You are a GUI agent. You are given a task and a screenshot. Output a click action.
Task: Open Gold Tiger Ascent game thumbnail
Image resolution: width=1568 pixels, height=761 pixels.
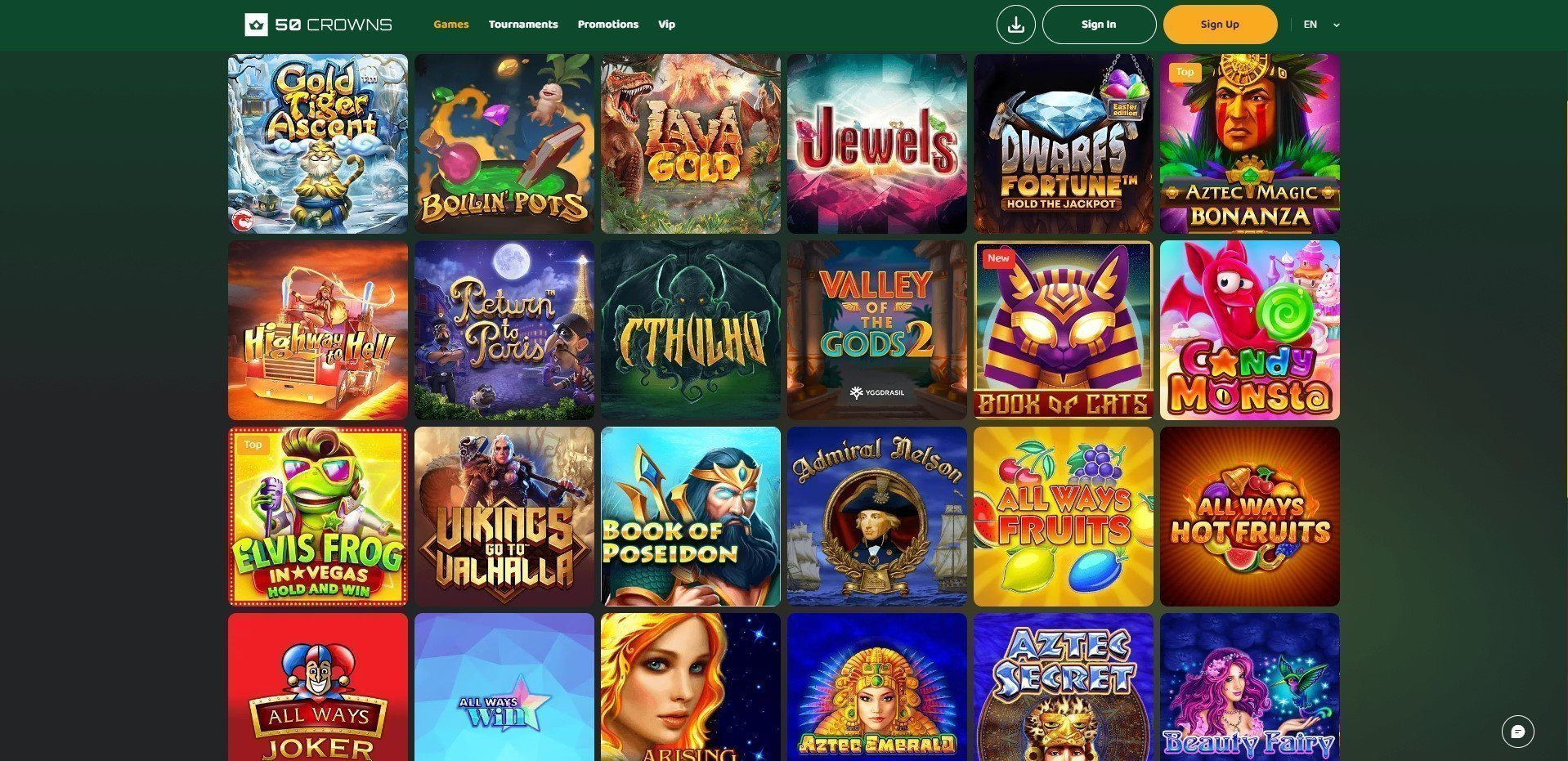point(318,144)
